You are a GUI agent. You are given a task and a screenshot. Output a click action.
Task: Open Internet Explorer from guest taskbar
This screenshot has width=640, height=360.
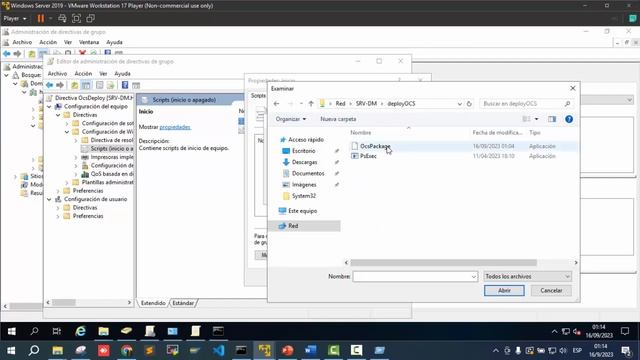[x=80, y=331]
